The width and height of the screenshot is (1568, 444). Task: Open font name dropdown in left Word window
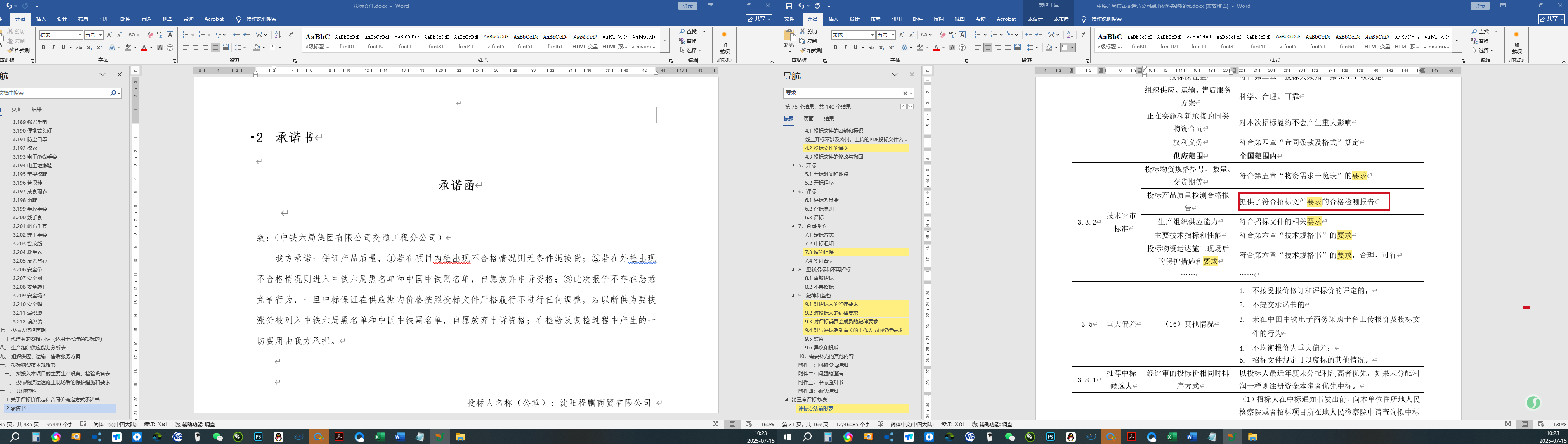pyautogui.click(x=80, y=35)
